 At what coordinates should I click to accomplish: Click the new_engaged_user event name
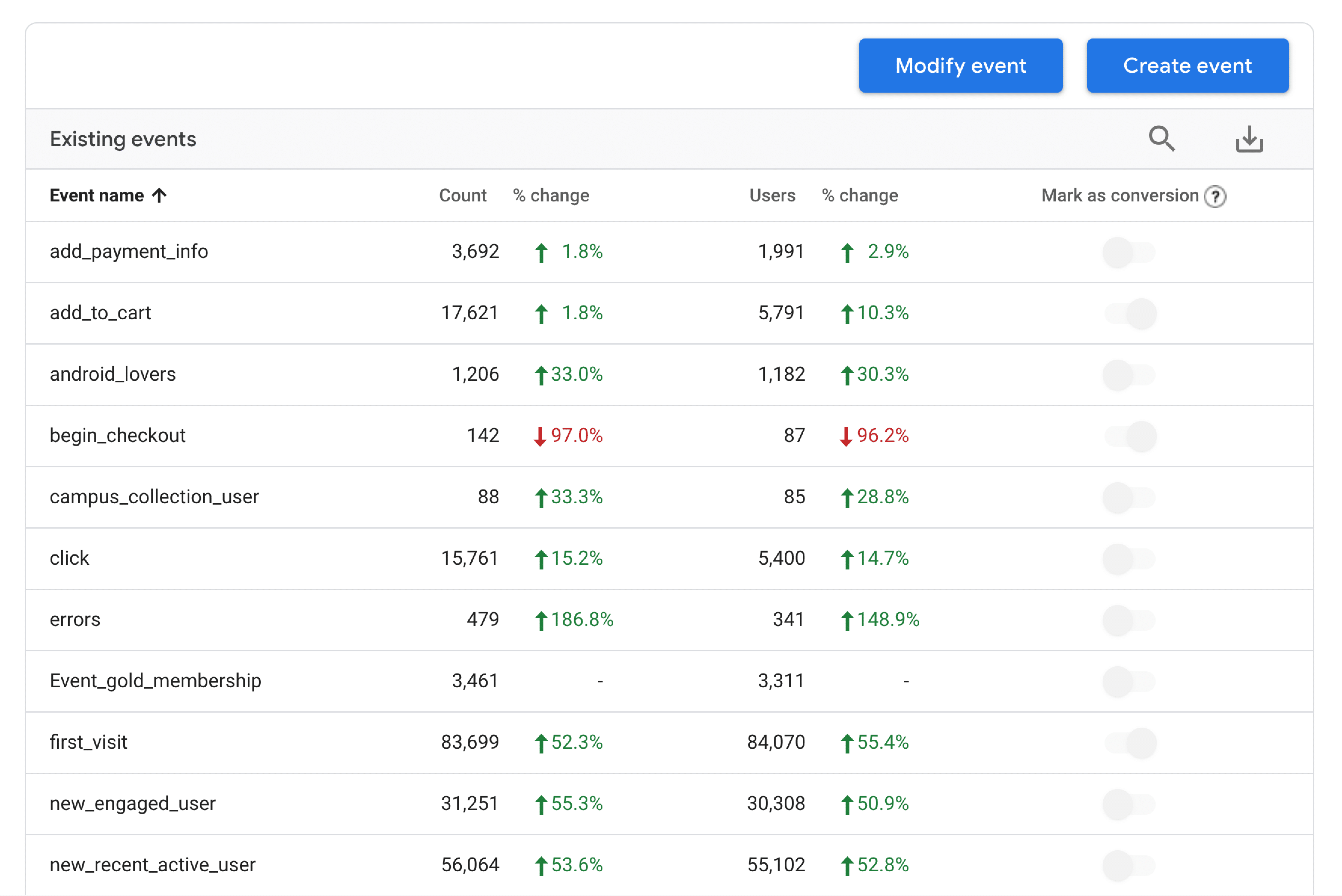[133, 803]
